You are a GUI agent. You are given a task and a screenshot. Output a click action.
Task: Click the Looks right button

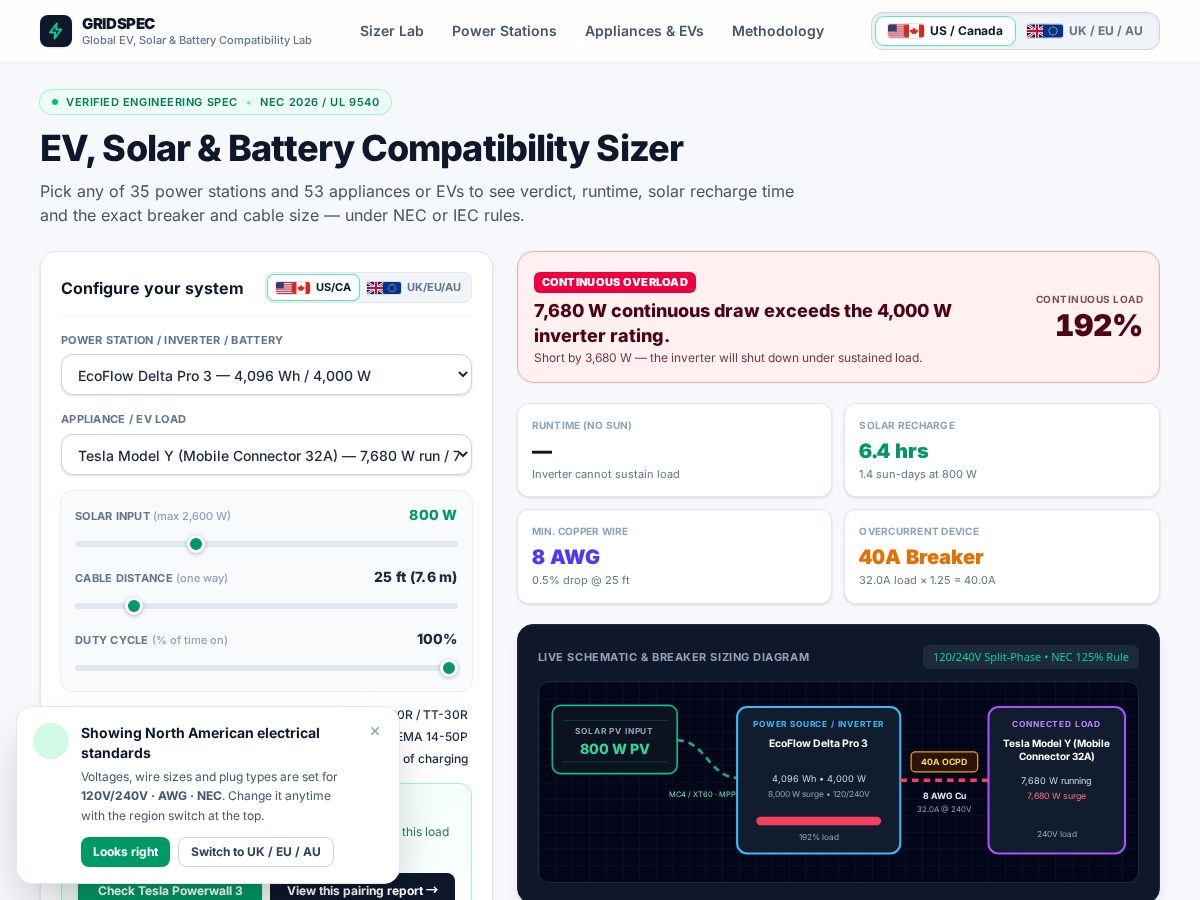click(x=125, y=852)
